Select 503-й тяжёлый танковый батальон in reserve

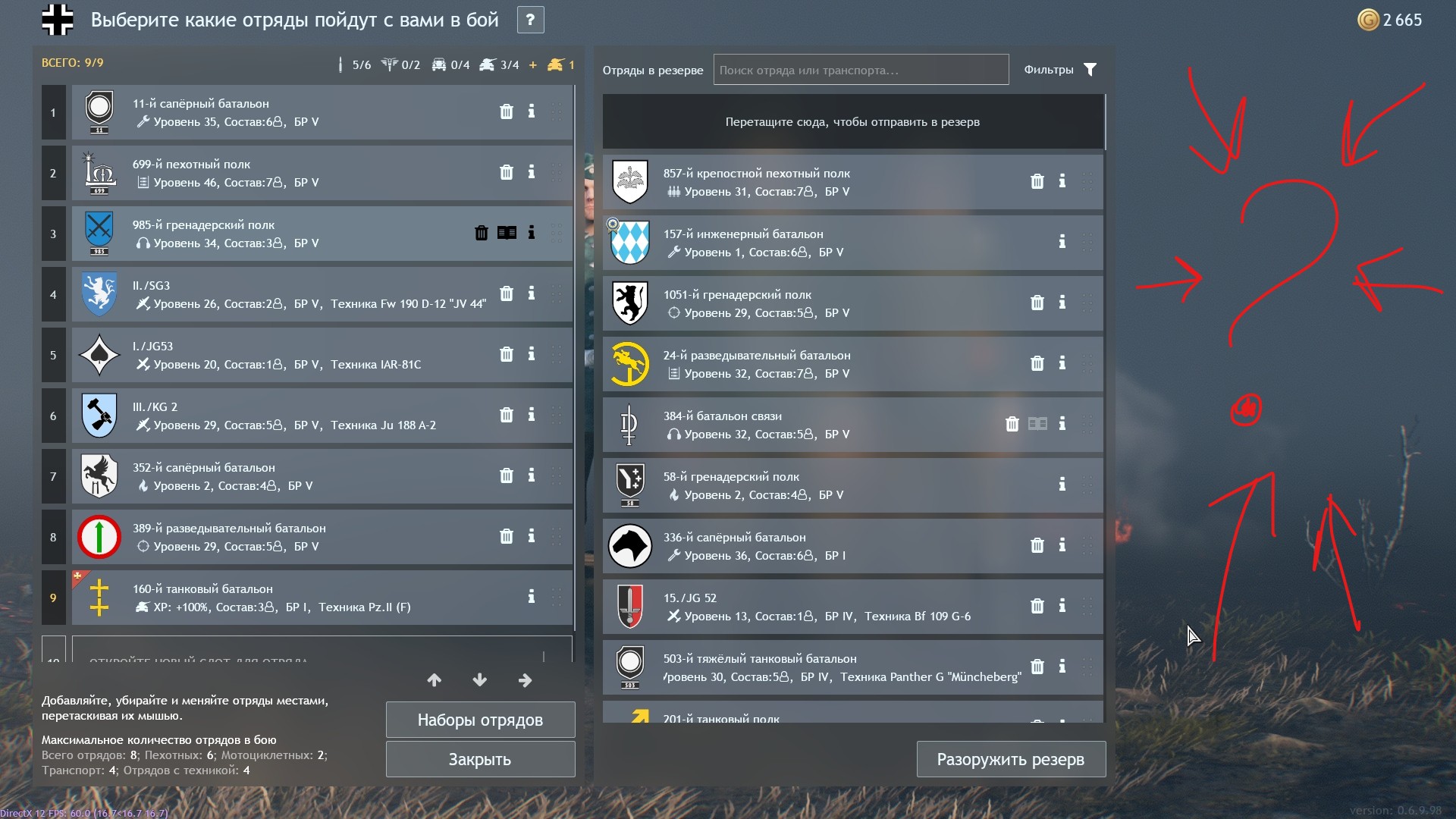coord(852,667)
